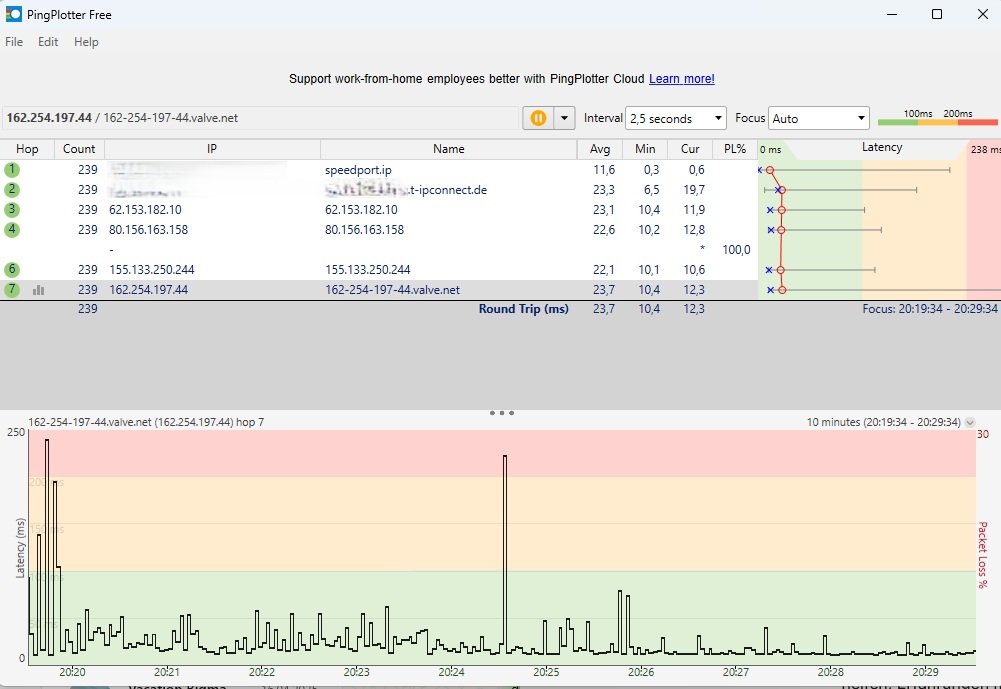Pause tracing with the orange pause button
This screenshot has height=689, width=1001.
pos(538,118)
